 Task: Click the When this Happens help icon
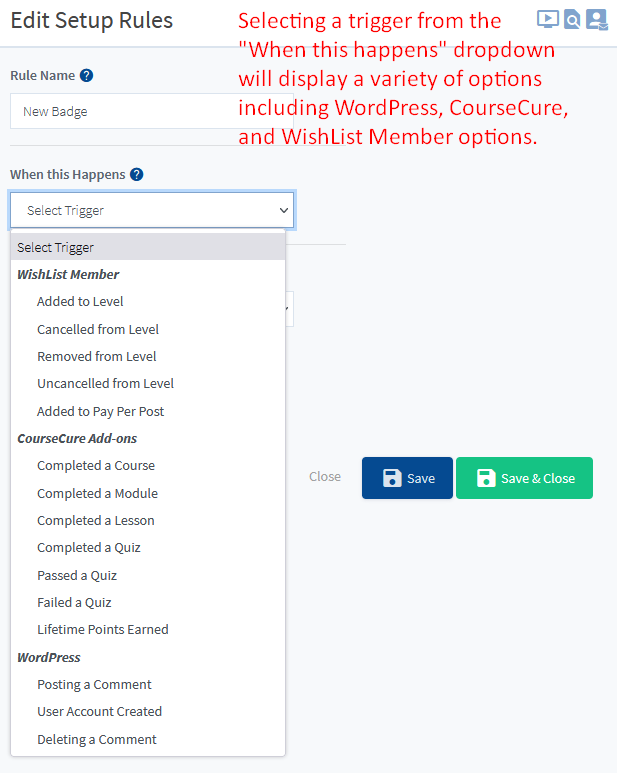137,175
